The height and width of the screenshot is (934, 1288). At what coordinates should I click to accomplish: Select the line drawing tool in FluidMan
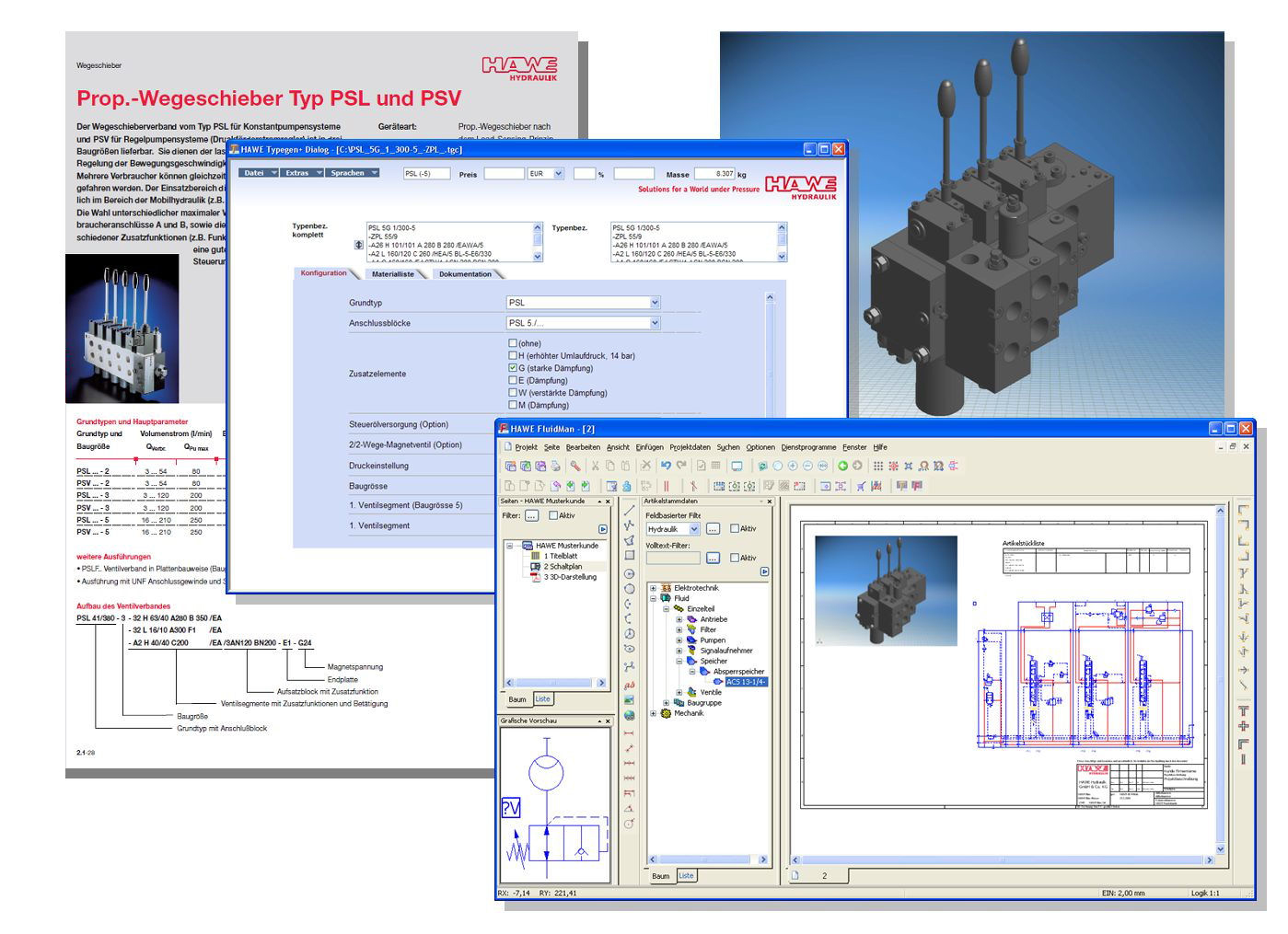pos(630,509)
